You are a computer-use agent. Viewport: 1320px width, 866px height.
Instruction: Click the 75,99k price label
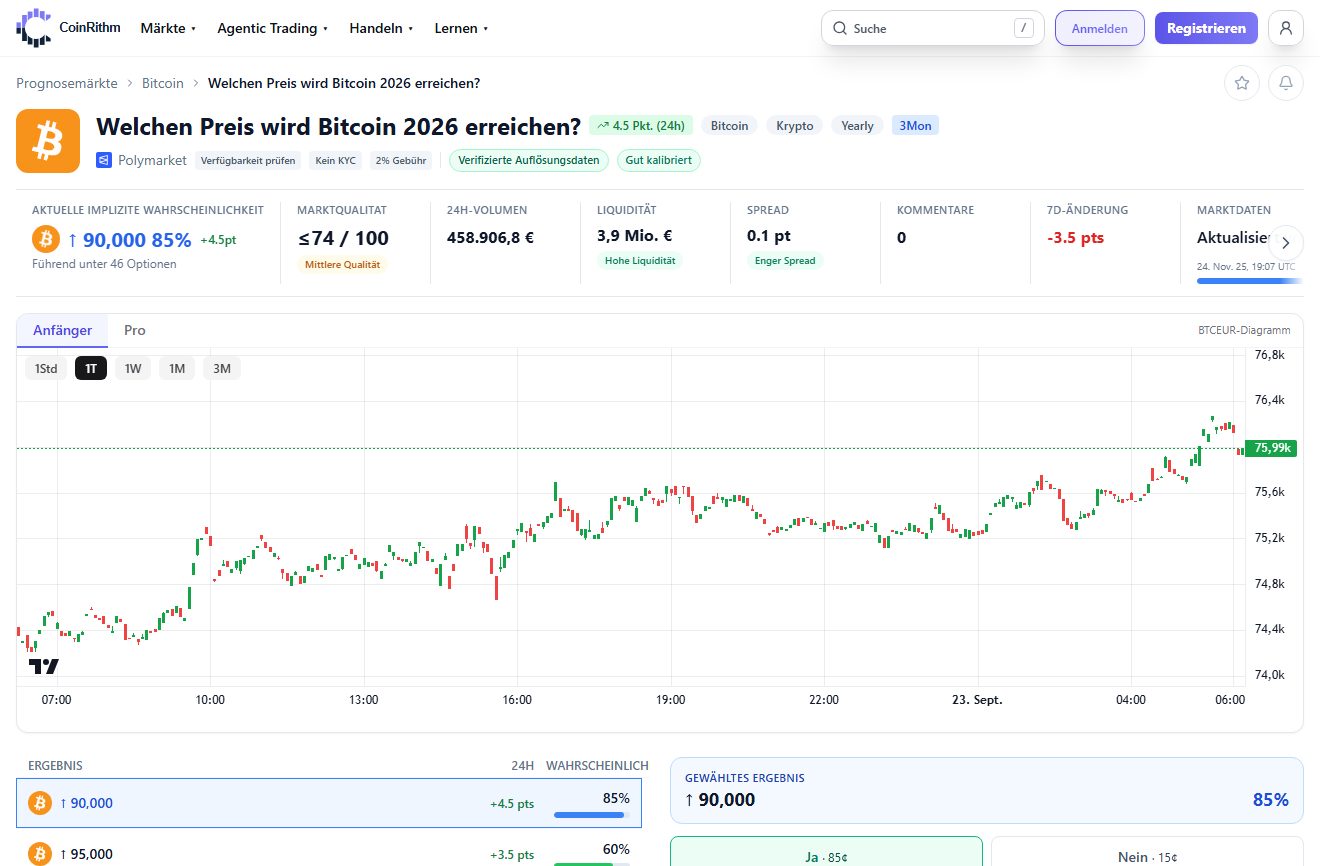pyautogui.click(x=1270, y=448)
